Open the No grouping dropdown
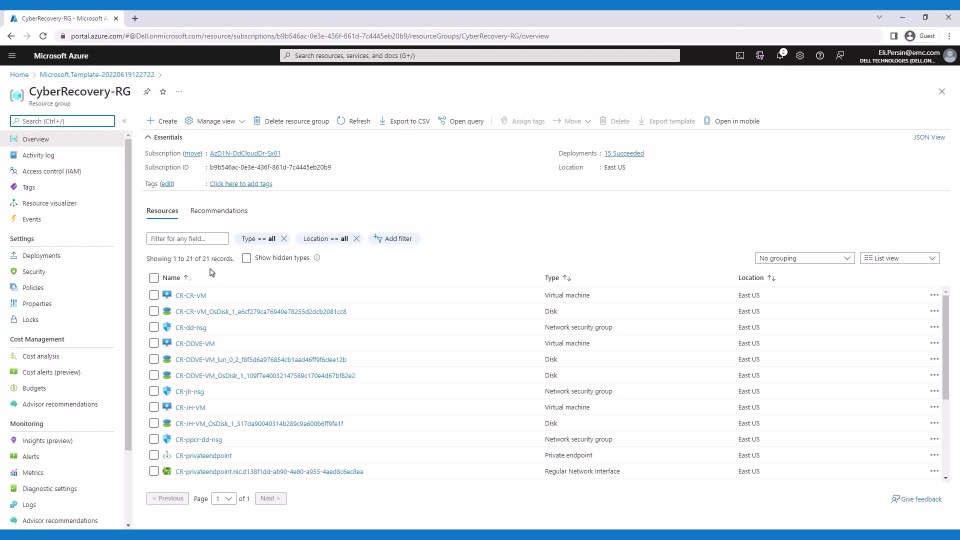 click(804, 258)
